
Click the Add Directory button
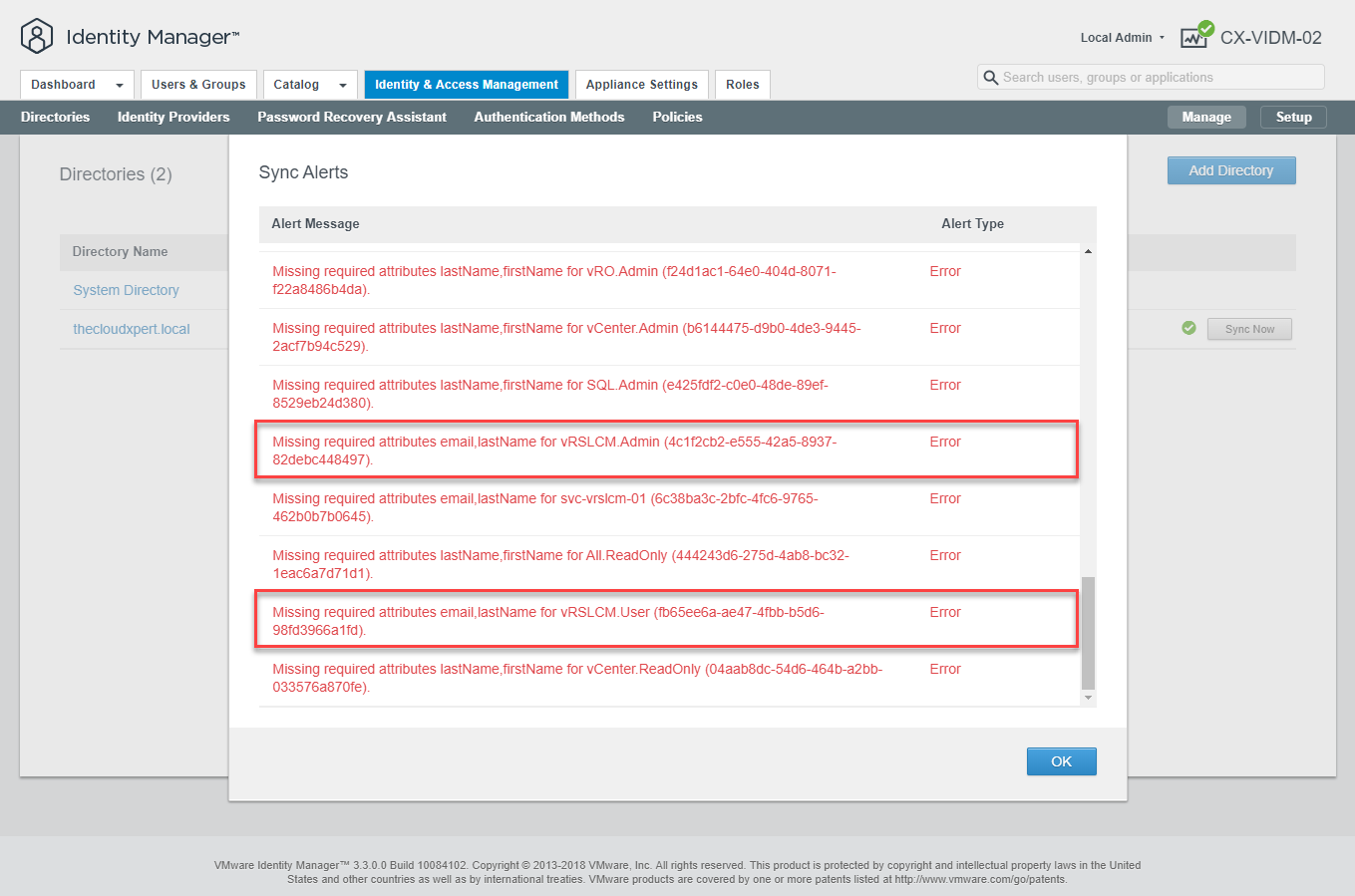click(x=1230, y=170)
